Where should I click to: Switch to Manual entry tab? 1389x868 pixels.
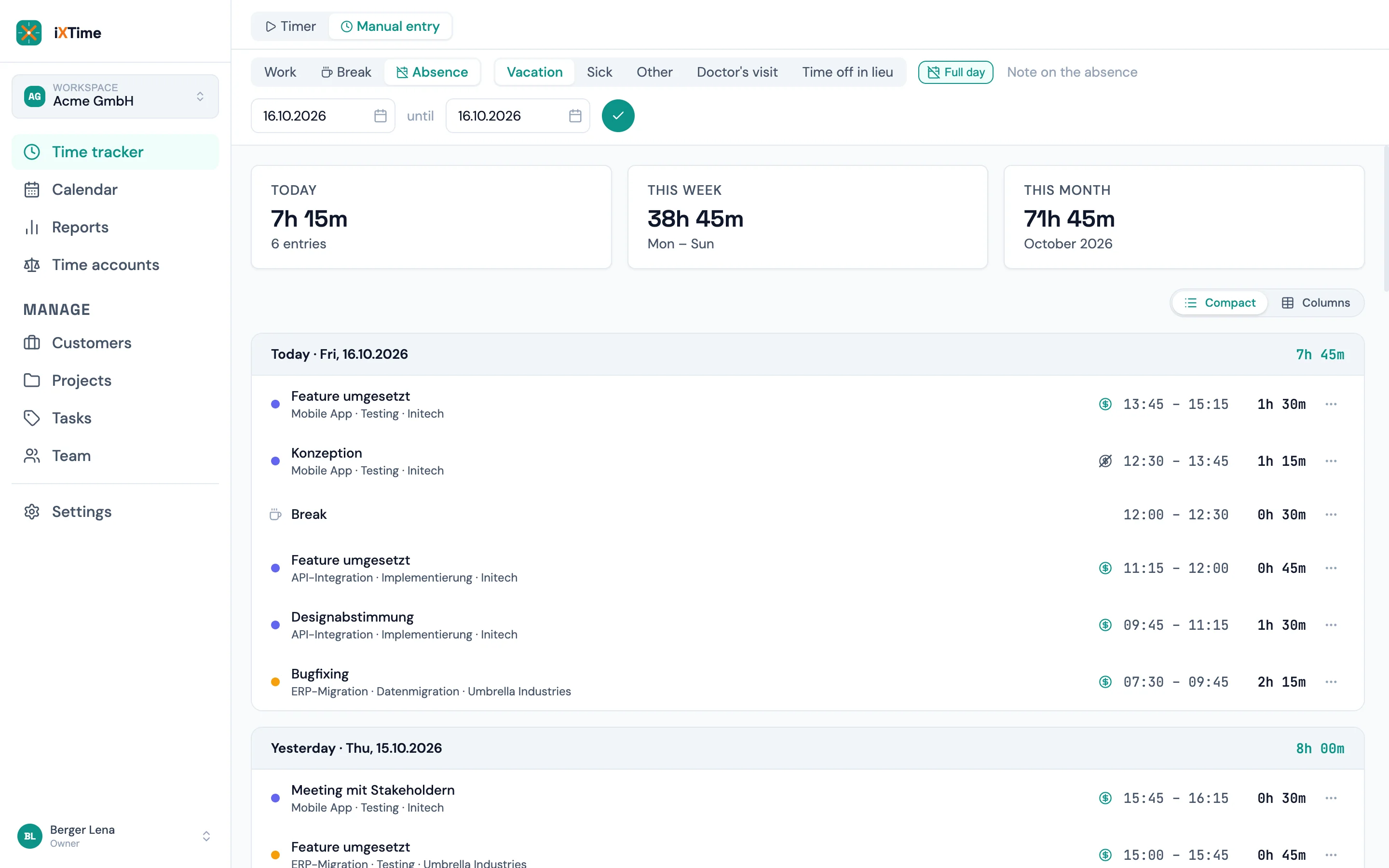tap(390, 27)
